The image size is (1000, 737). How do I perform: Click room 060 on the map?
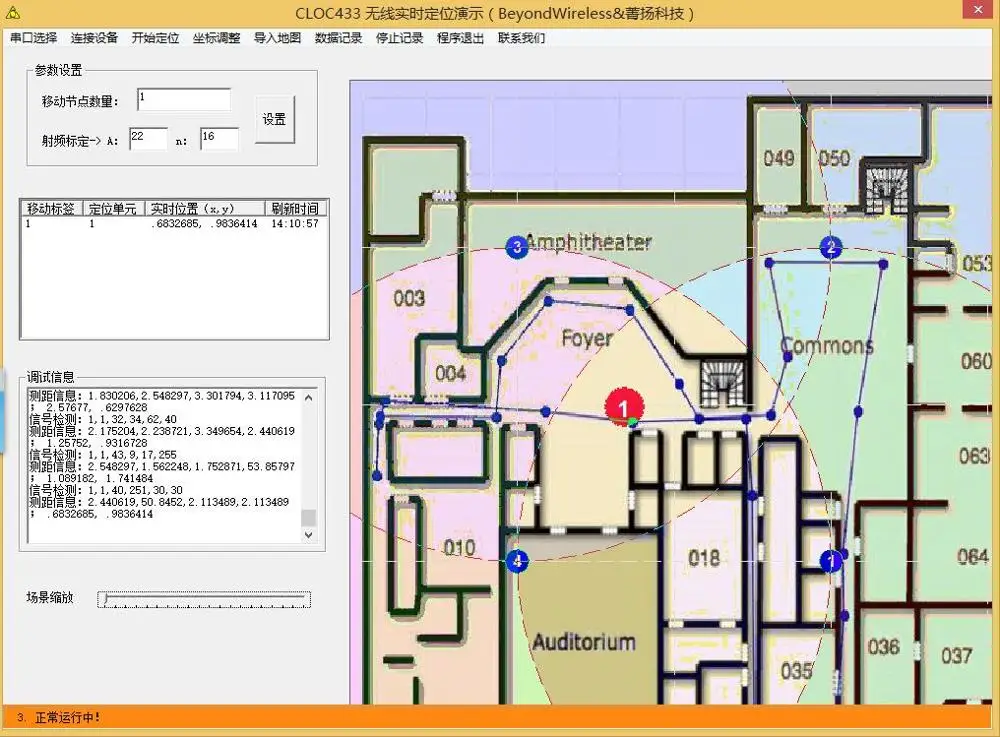(x=976, y=361)
